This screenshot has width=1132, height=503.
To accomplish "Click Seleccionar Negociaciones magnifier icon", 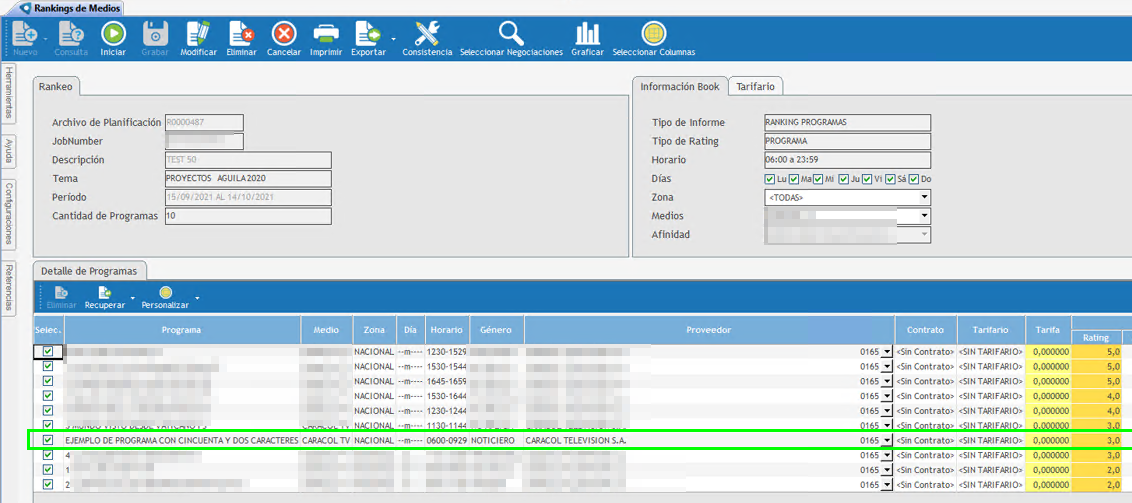I will click(x=511, y=33).
